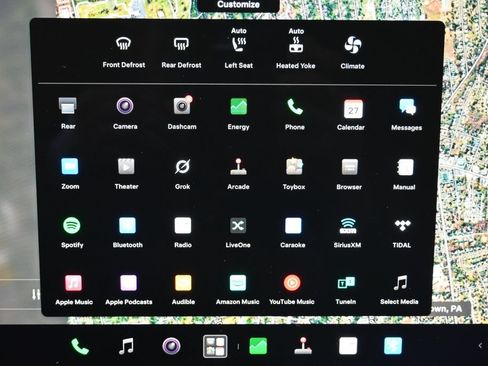This screenshot has width=488, height=366.
Task: Tap the Arcade joystick in the dock
Action: 303,346
